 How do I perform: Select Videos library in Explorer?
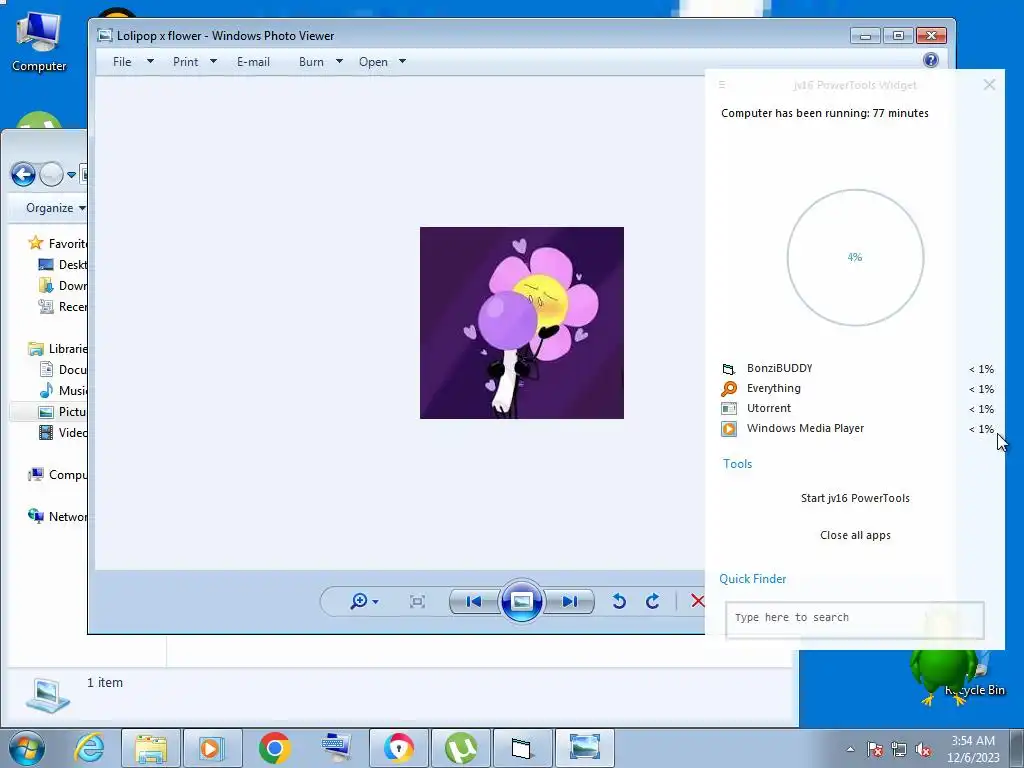63,432
